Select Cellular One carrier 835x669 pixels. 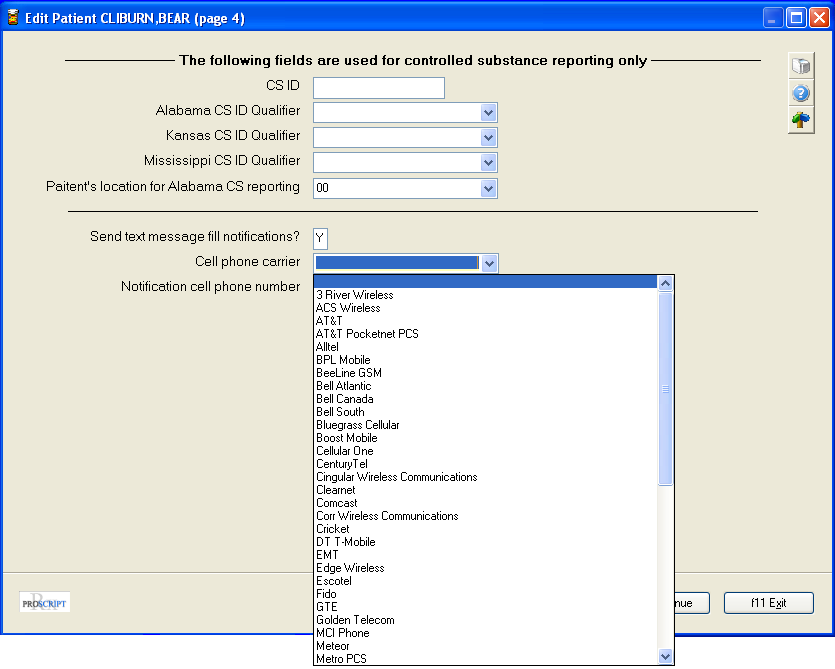(486, 451)
